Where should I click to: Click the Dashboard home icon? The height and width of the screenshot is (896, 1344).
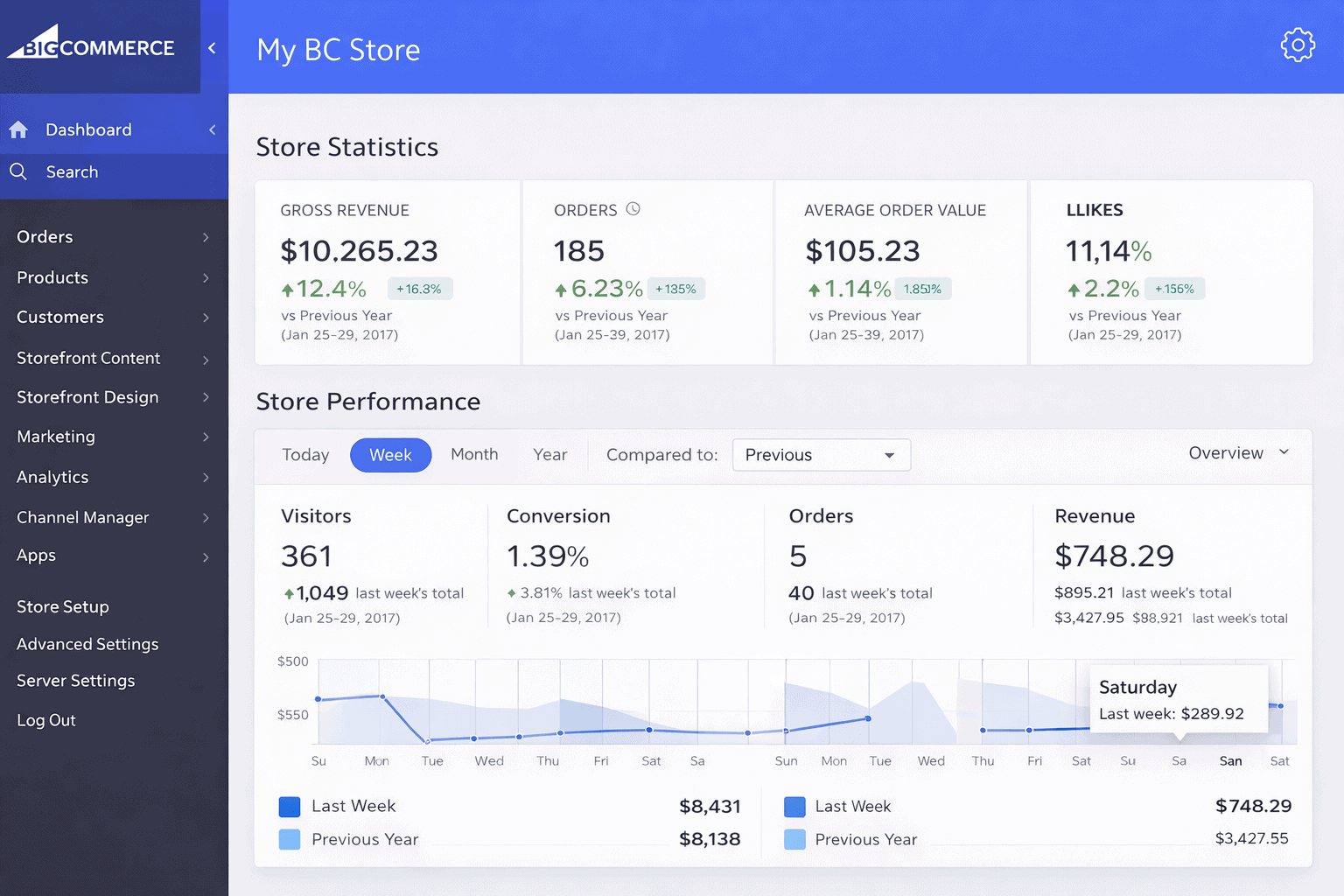(x=18, y=129)
